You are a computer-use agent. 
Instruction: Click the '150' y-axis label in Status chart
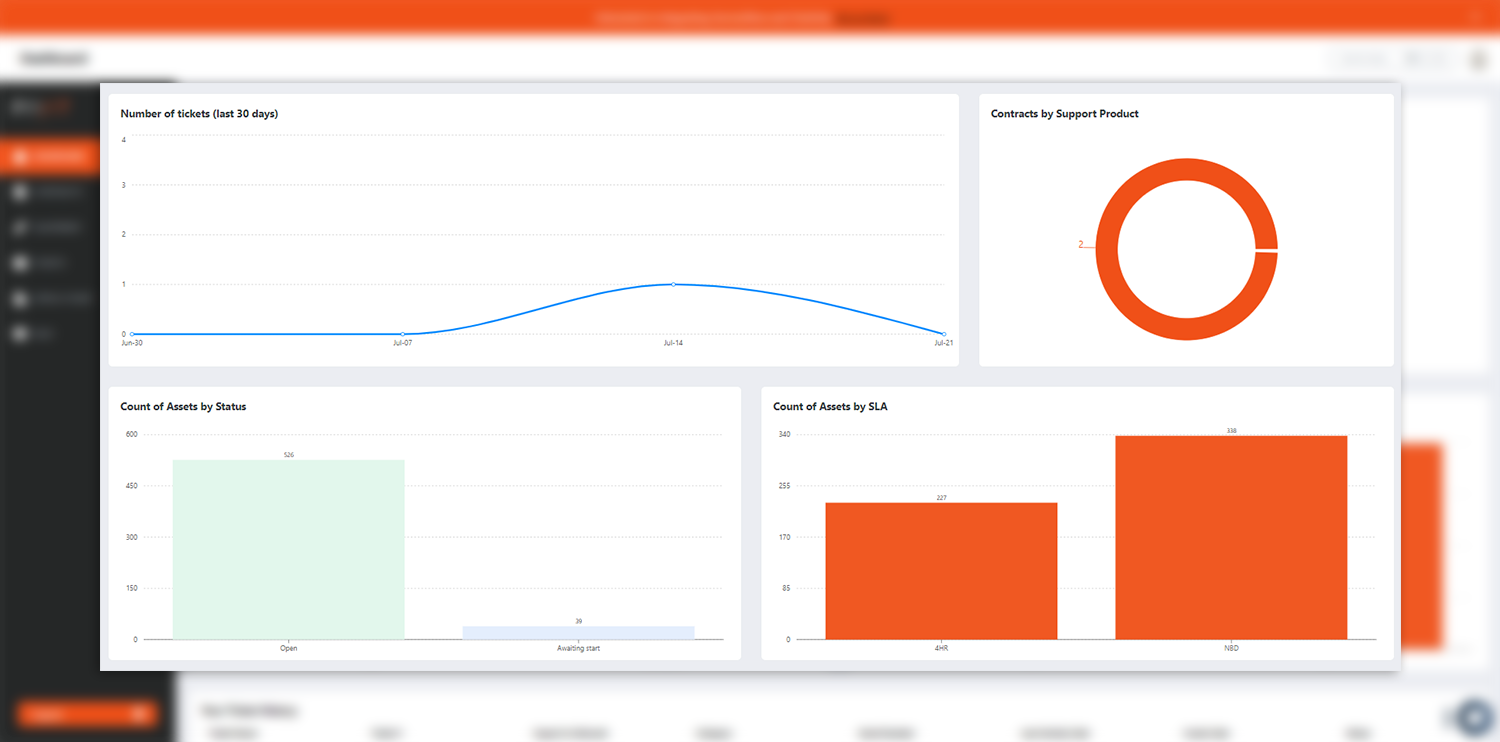pyautogui.click(x=132, y=588)
